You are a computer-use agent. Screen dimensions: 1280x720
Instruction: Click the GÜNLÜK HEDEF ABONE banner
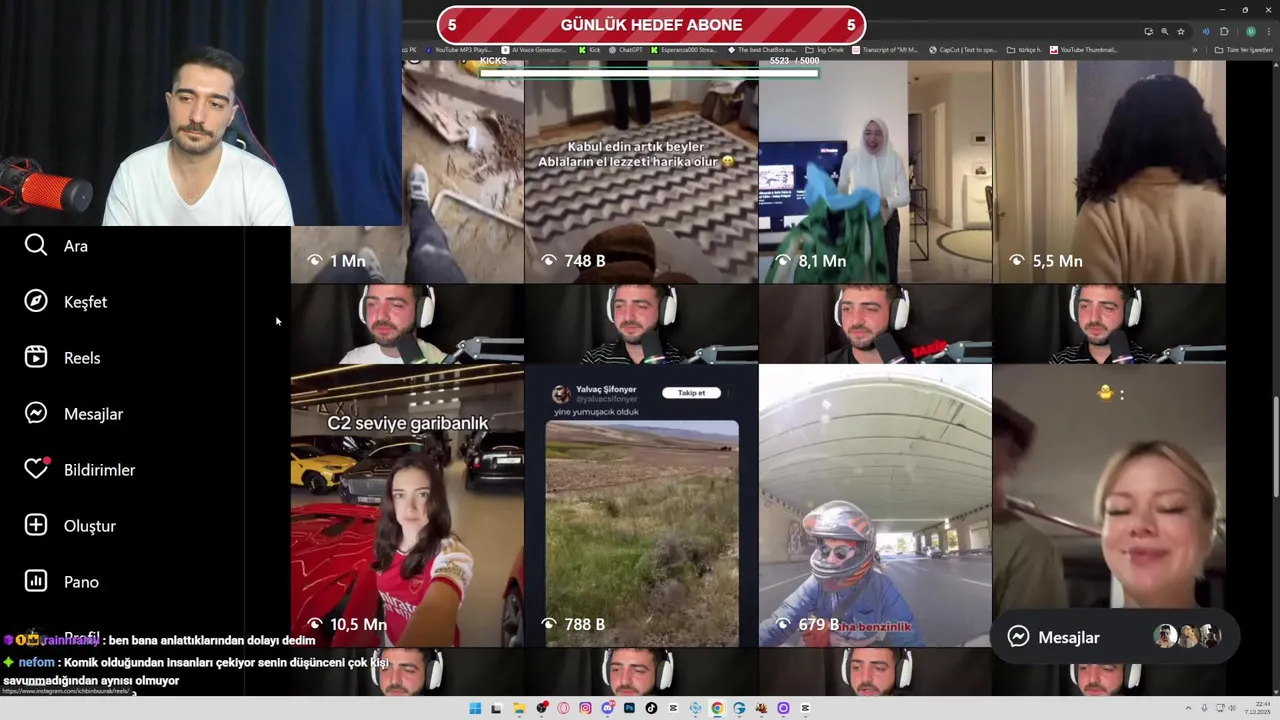(651, 25)
